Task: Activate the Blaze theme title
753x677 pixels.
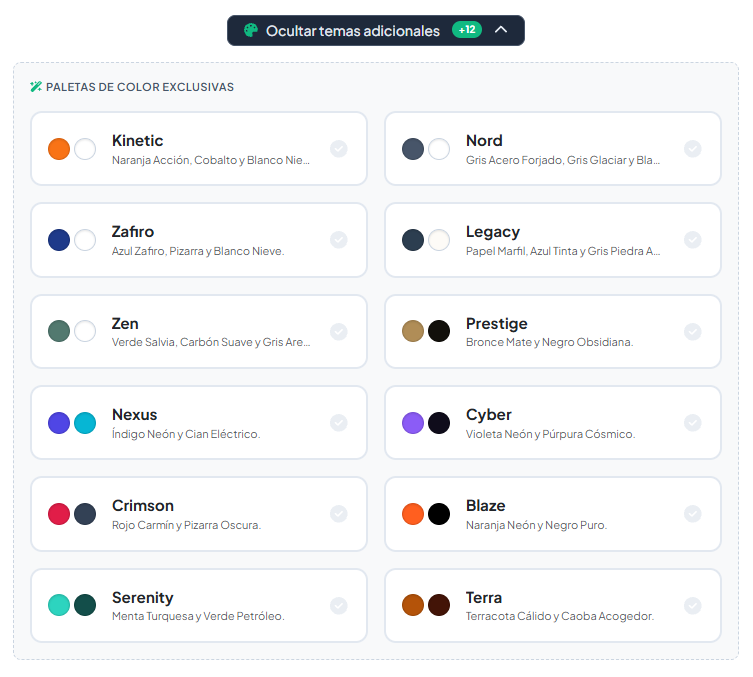Action: click(x=486, y=506)
